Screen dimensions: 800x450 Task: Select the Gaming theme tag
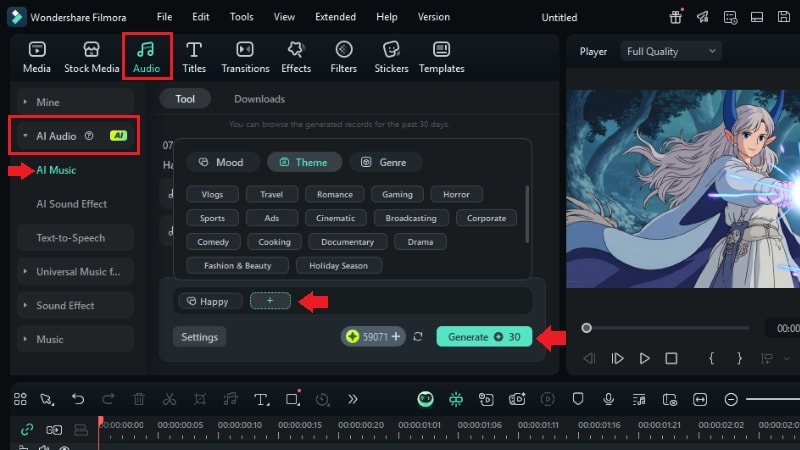397,194
